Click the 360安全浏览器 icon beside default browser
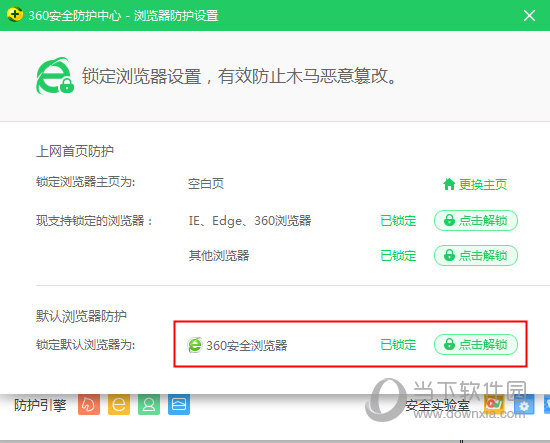This screenshot has height=443, width=550. [195, 345]
